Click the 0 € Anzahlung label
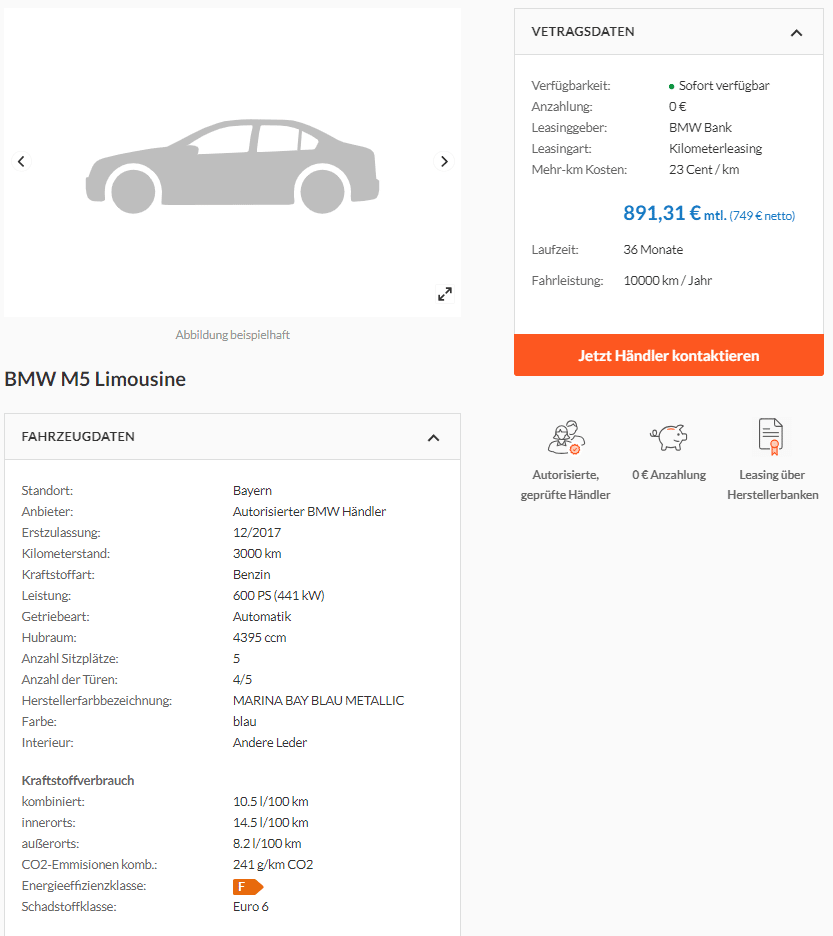Viewport: 833px width, 936px height. click(x=669, y=475)
